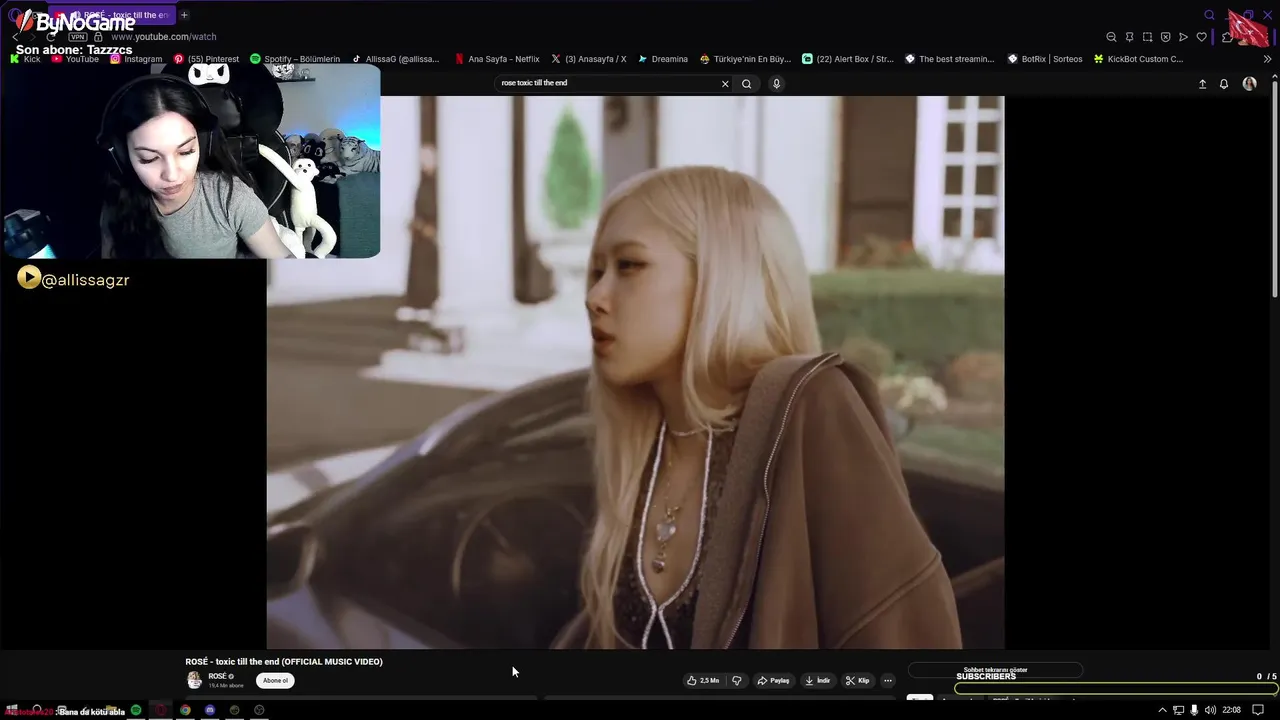This screenshot has width=1280, height=720.
Task: Click the music video player
Action: pyautogui.click(x=635, y=372)
